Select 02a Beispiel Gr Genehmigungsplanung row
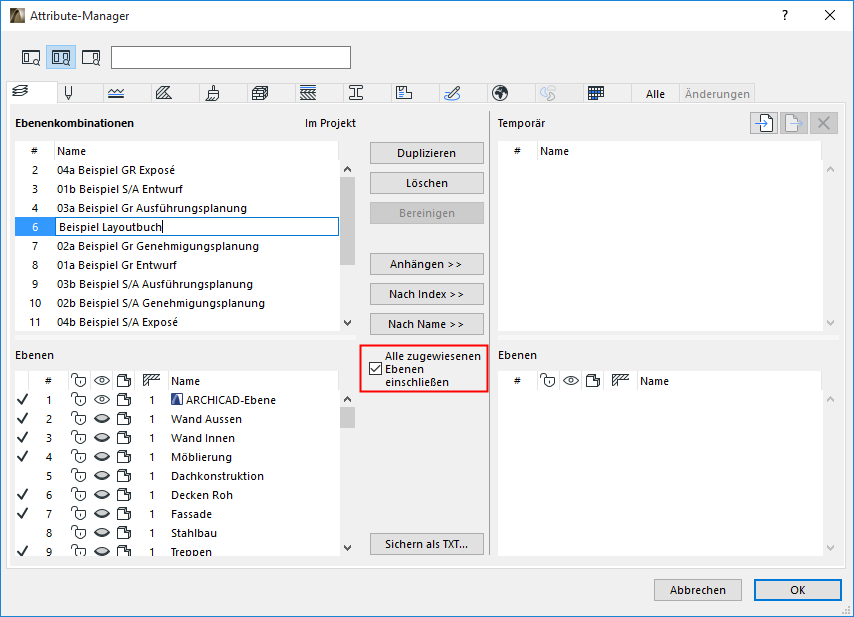 point(177,246)
